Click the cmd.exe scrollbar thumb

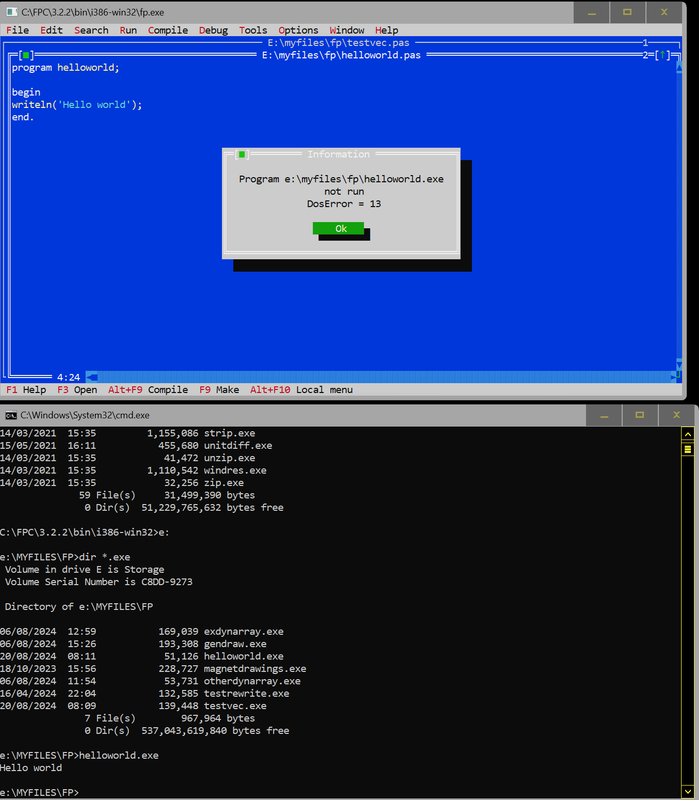click(688, 449)
